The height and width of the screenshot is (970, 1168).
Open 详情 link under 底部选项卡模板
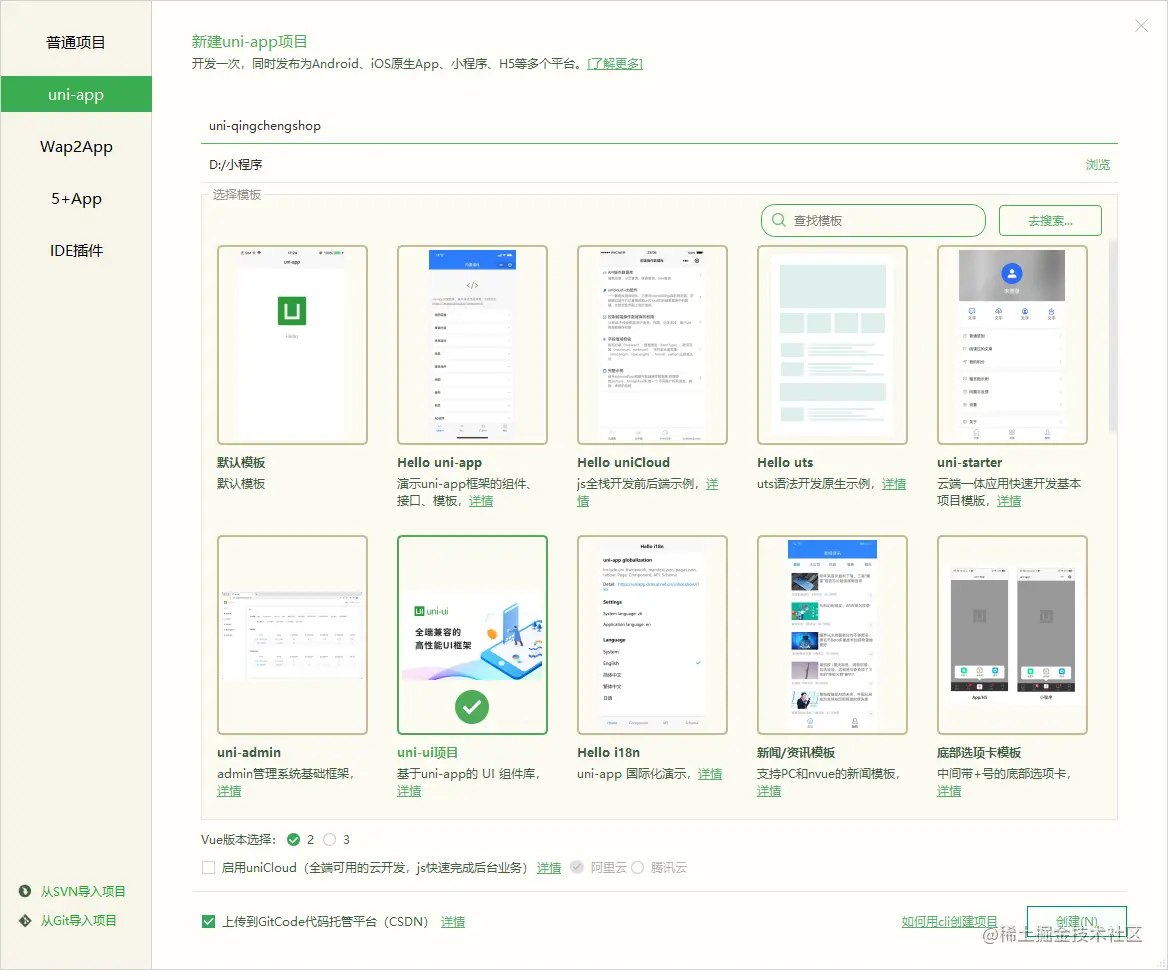949,790
